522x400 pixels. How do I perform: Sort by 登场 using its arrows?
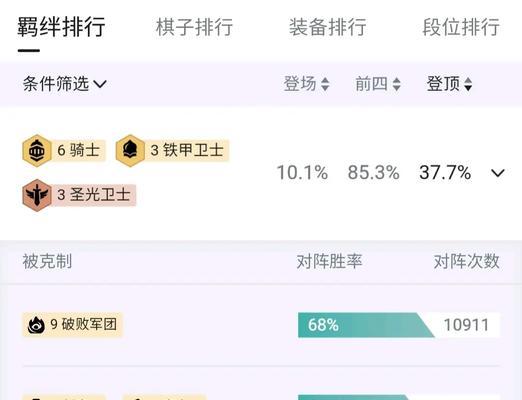coord(325,84)
